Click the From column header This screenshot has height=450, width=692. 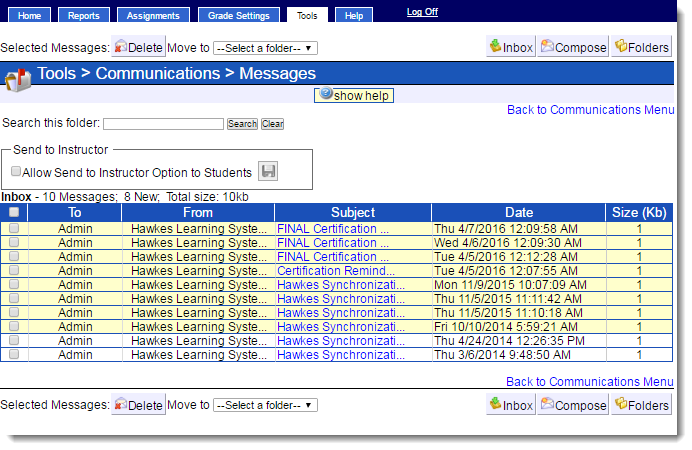(198, 212)
